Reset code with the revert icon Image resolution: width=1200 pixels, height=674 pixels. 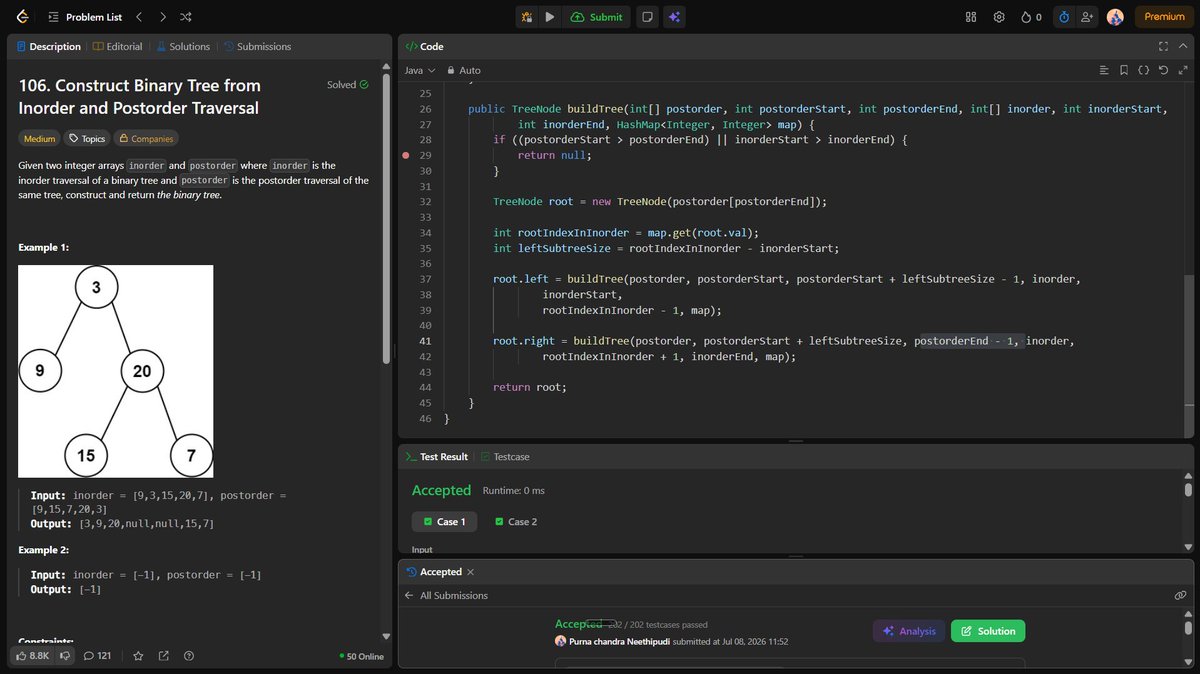(x=1163, y=70)
